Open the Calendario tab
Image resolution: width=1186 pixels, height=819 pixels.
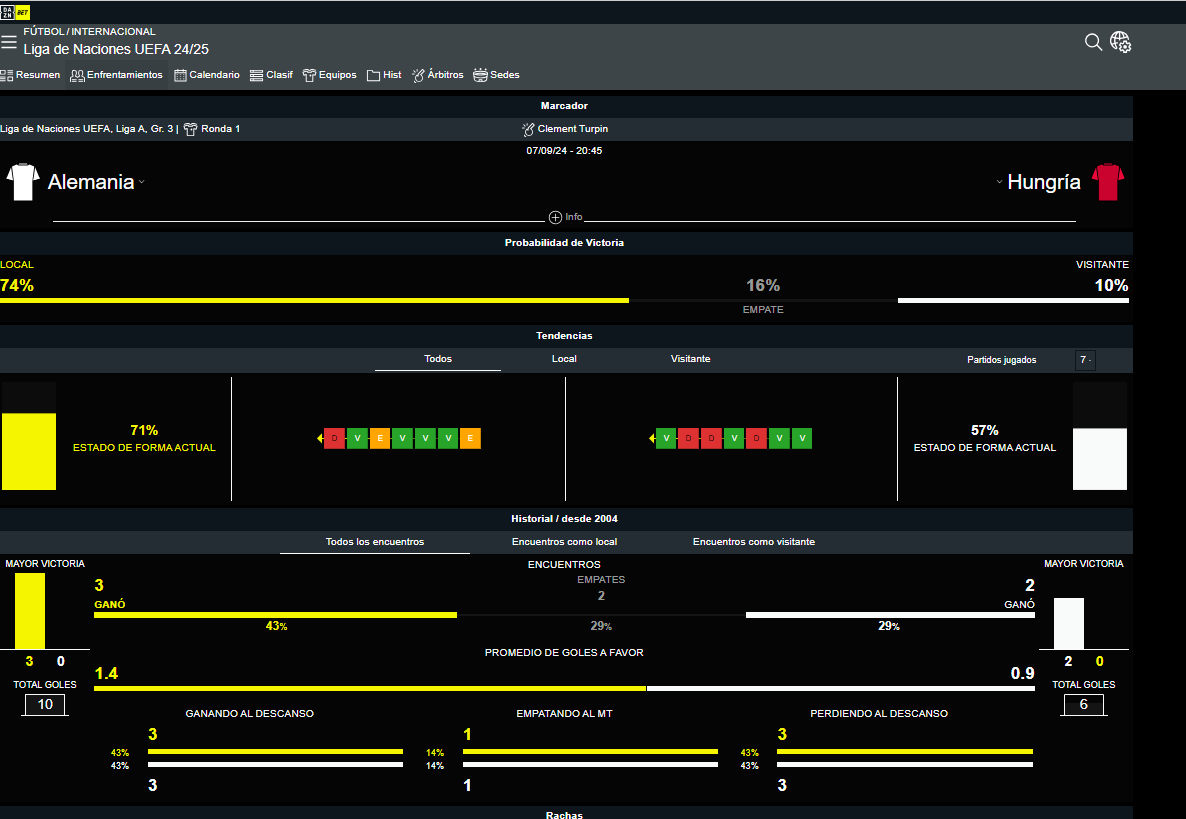pyautogui.click(x=207, y=75)
